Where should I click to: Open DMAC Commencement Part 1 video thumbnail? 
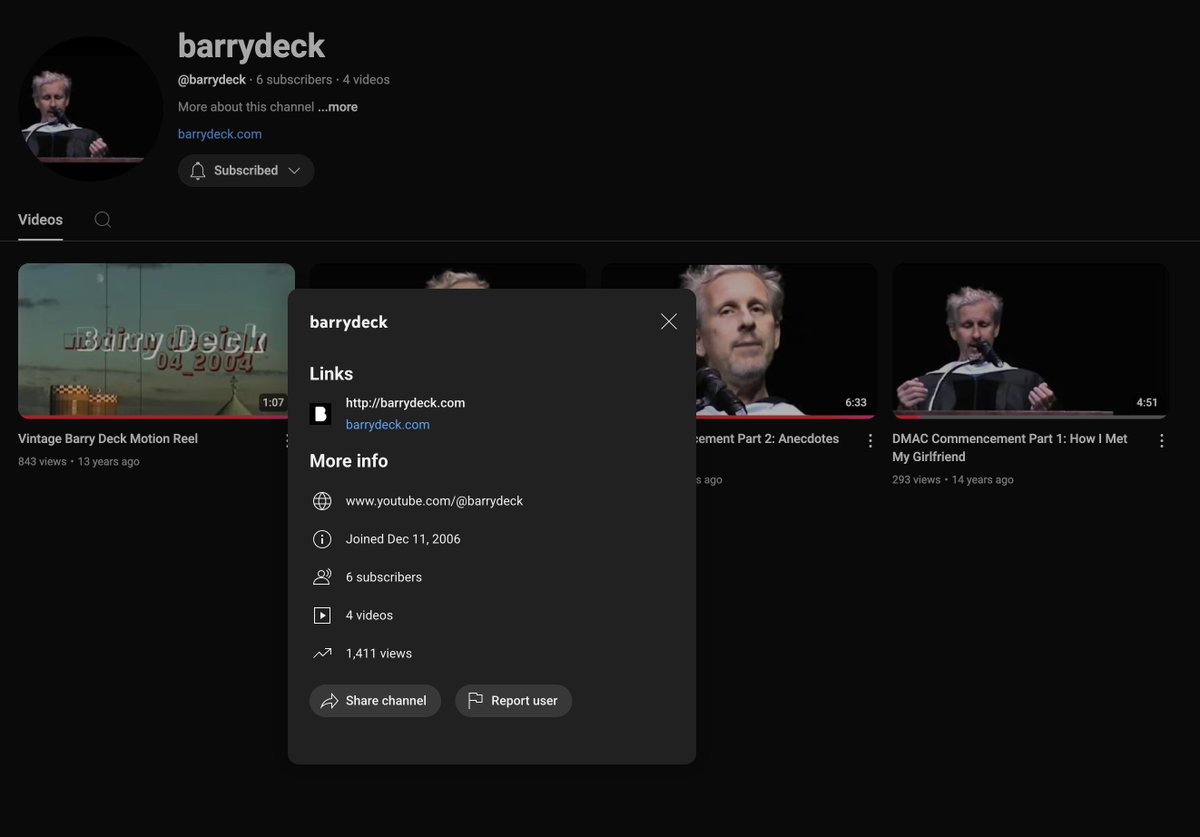point(1030,340)
